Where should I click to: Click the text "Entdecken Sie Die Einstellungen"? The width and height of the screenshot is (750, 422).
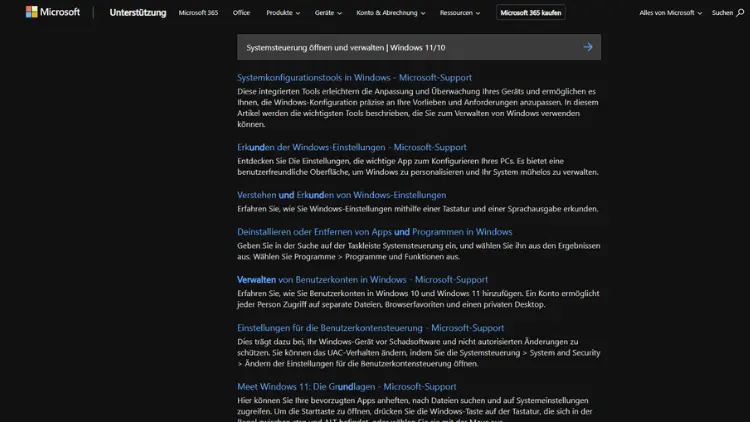pyautogui.click(x=418, y=167)
